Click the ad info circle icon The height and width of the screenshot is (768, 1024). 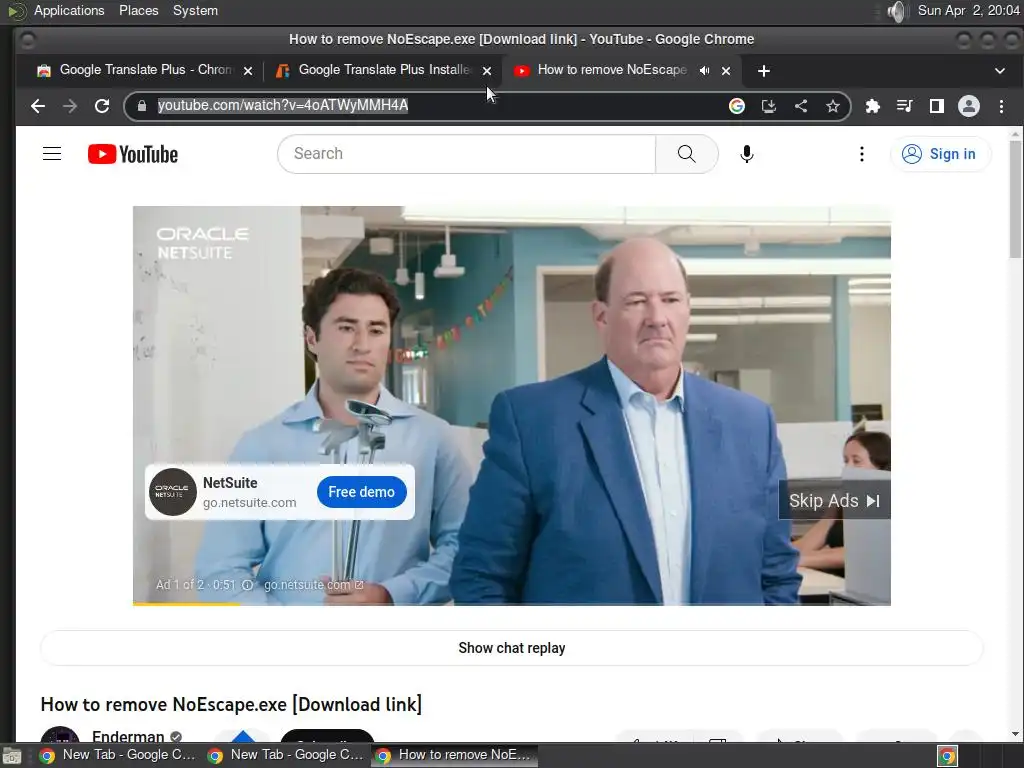(248, 585)
